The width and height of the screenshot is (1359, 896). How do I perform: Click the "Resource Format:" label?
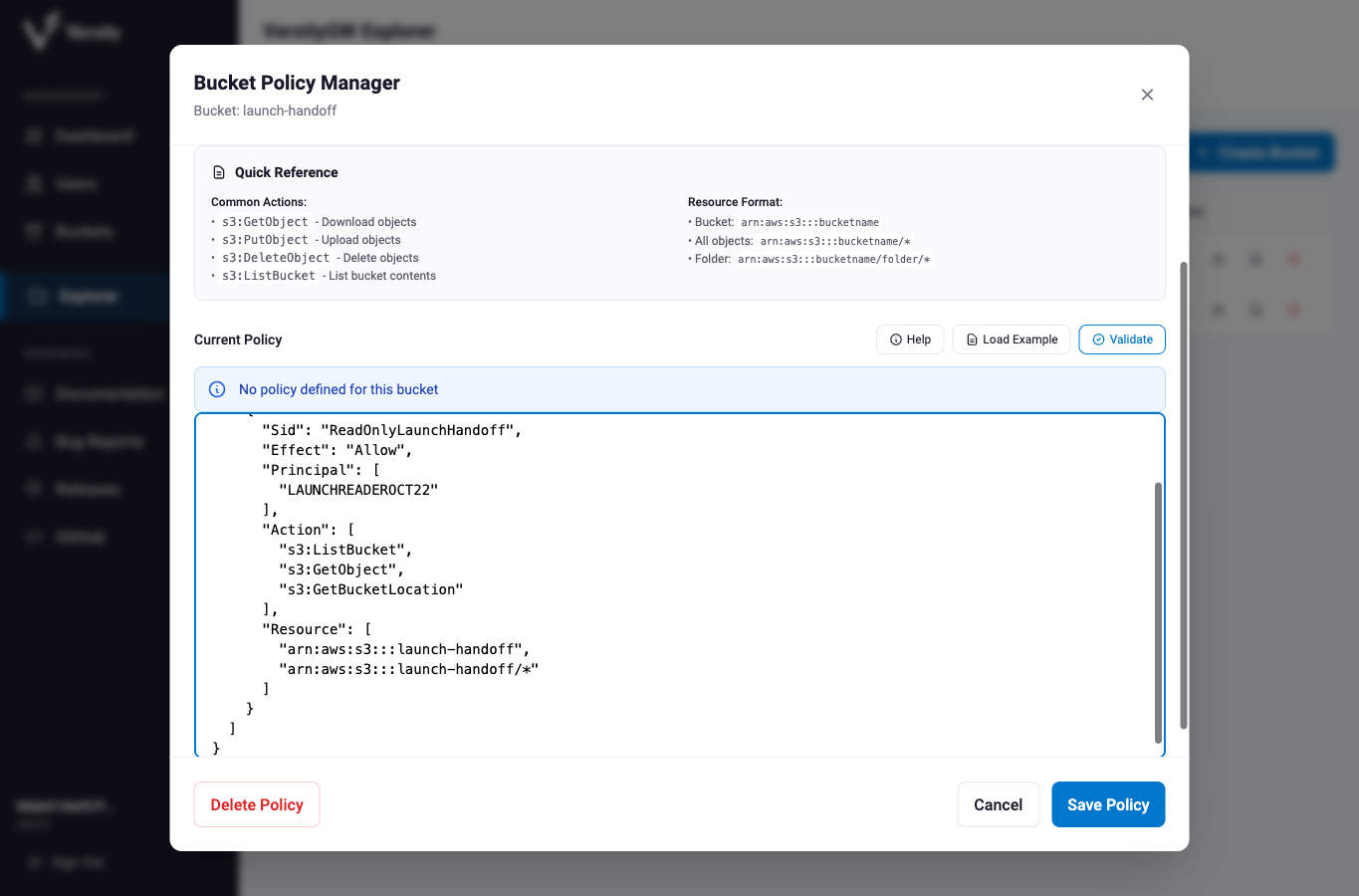[735, 202]
